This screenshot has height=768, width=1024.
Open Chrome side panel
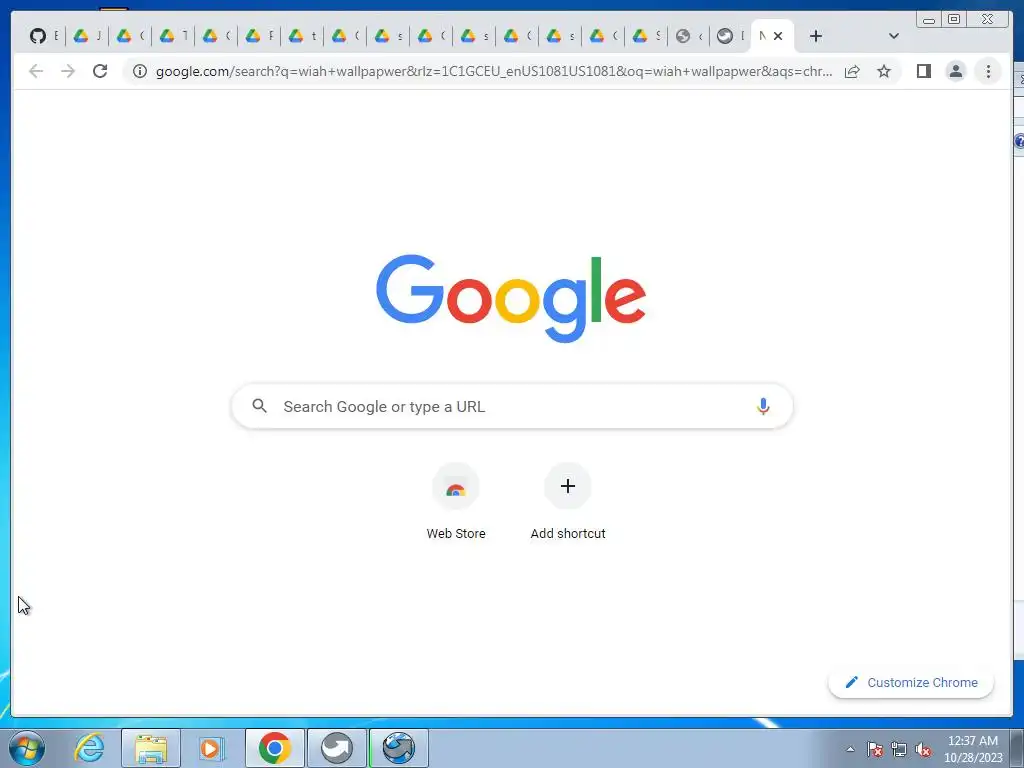[923, 71]
